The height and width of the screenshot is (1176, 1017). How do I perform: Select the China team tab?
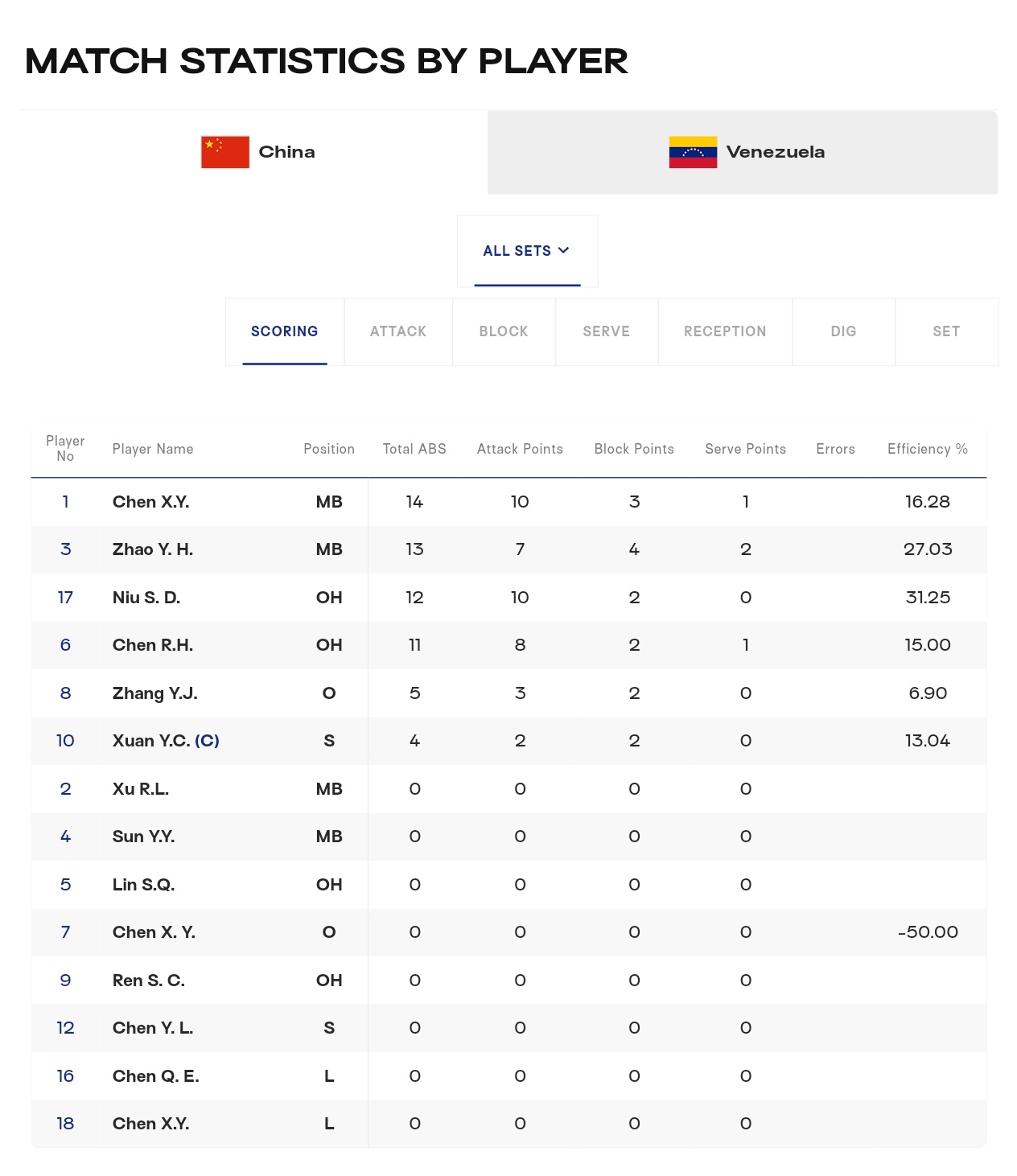tap(253, 152)
